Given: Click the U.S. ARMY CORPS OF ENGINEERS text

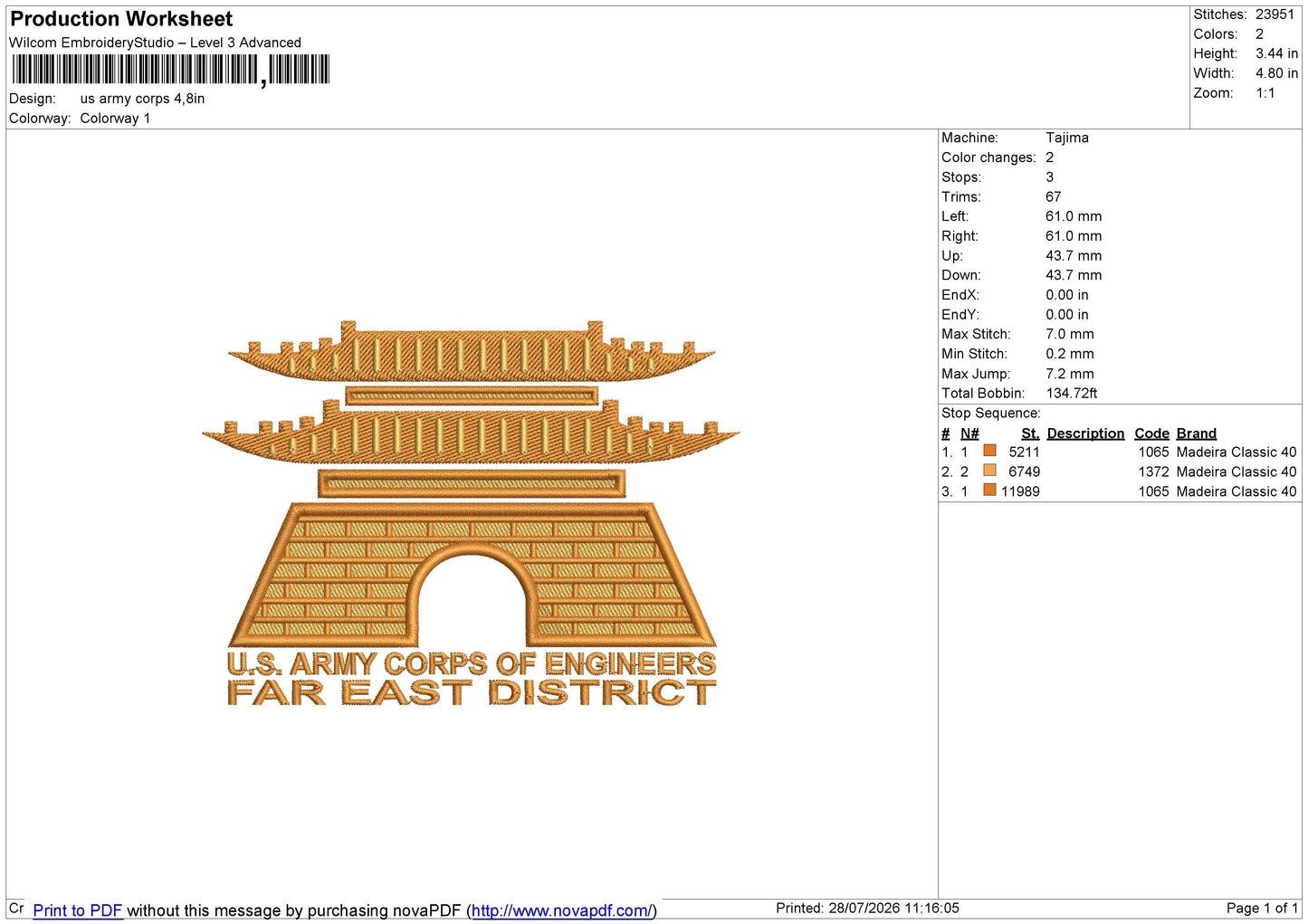Looking at the screenshot, I should click(x=472, y=664).
